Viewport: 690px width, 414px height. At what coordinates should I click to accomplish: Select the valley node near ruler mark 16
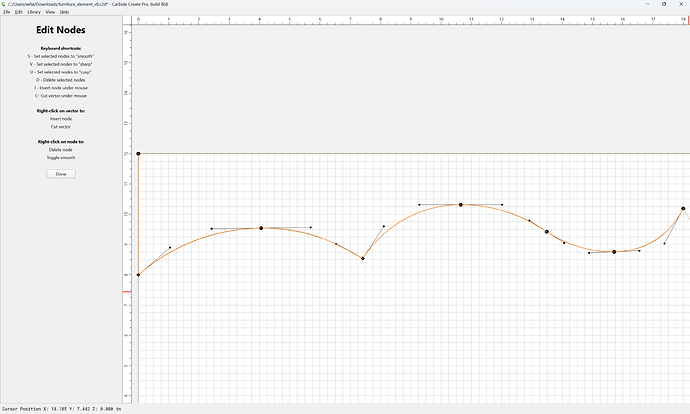(x=614, y=252)
